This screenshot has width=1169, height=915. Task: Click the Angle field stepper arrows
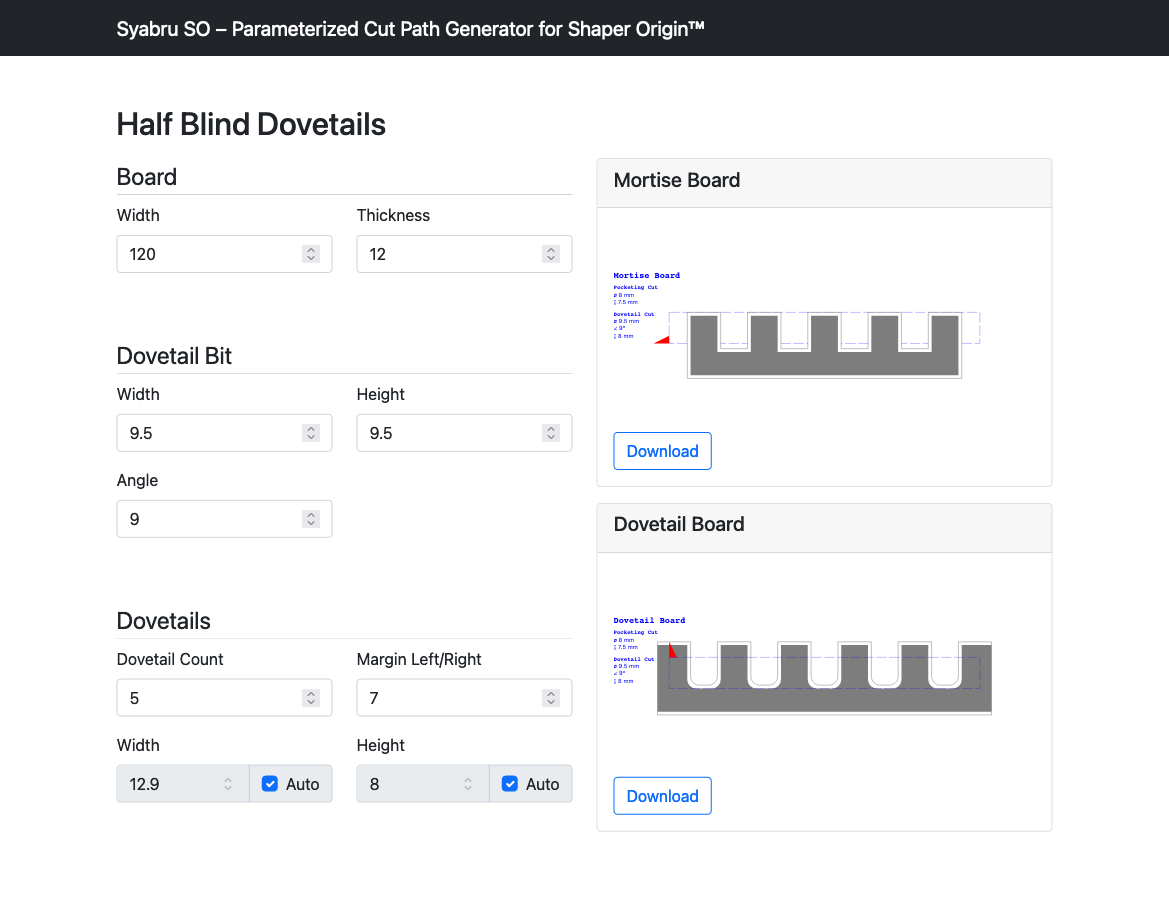pyautogui.click(x=311, y=519)
